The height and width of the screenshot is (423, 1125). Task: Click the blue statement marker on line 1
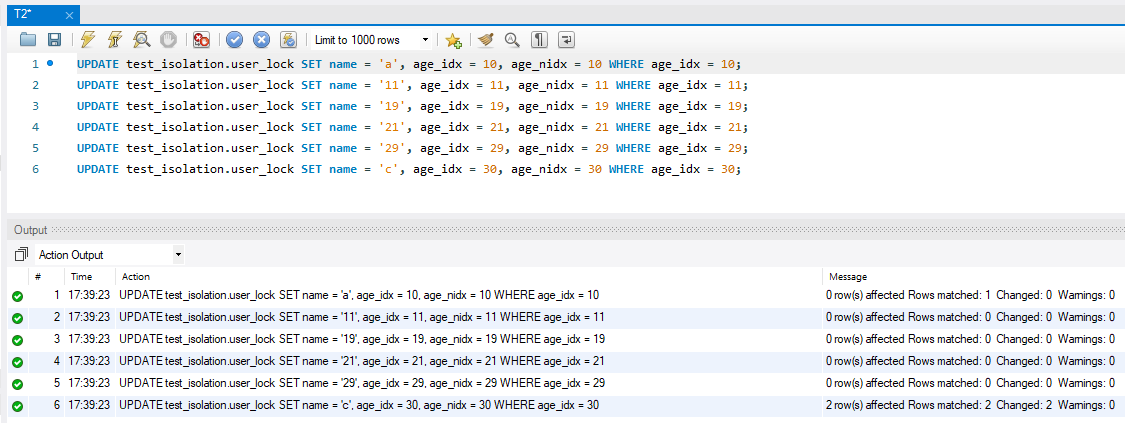(x=50, y=63)
